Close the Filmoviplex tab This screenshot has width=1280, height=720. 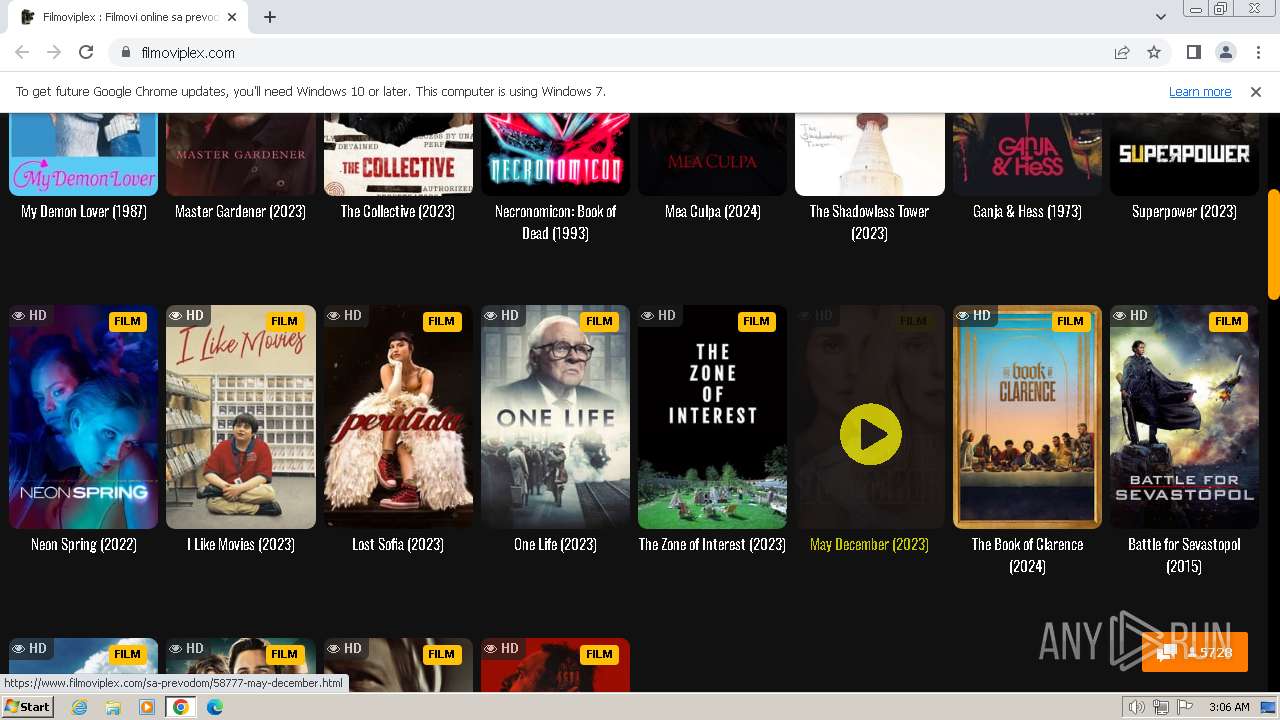pos(232,17)
